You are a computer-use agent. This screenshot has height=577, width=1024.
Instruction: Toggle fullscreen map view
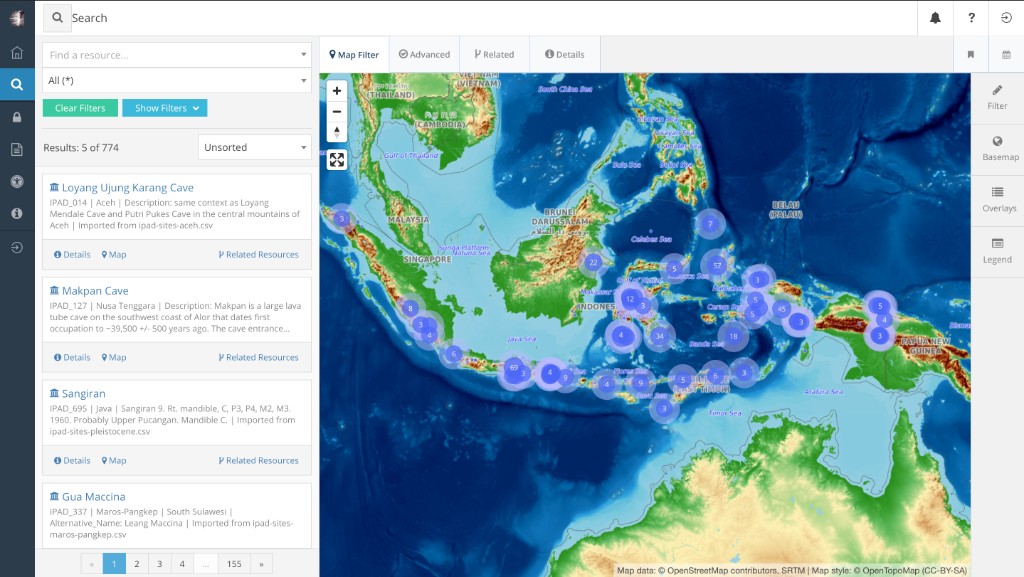point(337,160)
